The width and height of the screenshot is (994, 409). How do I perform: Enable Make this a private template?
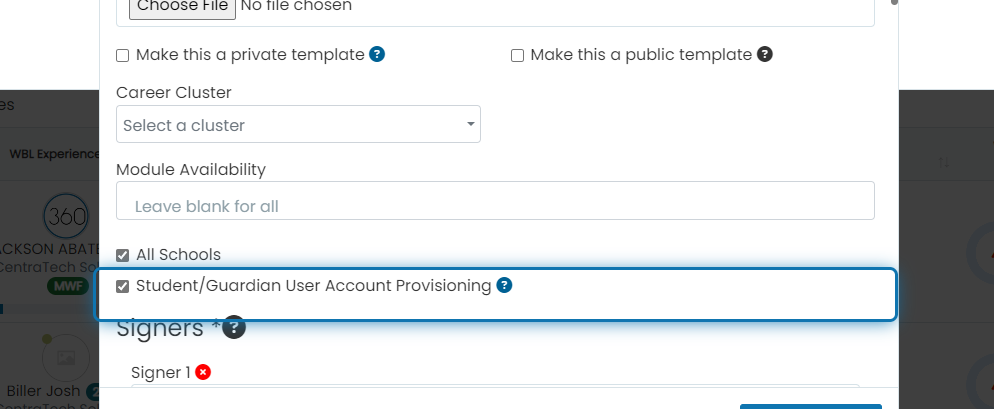coord(122,56)
